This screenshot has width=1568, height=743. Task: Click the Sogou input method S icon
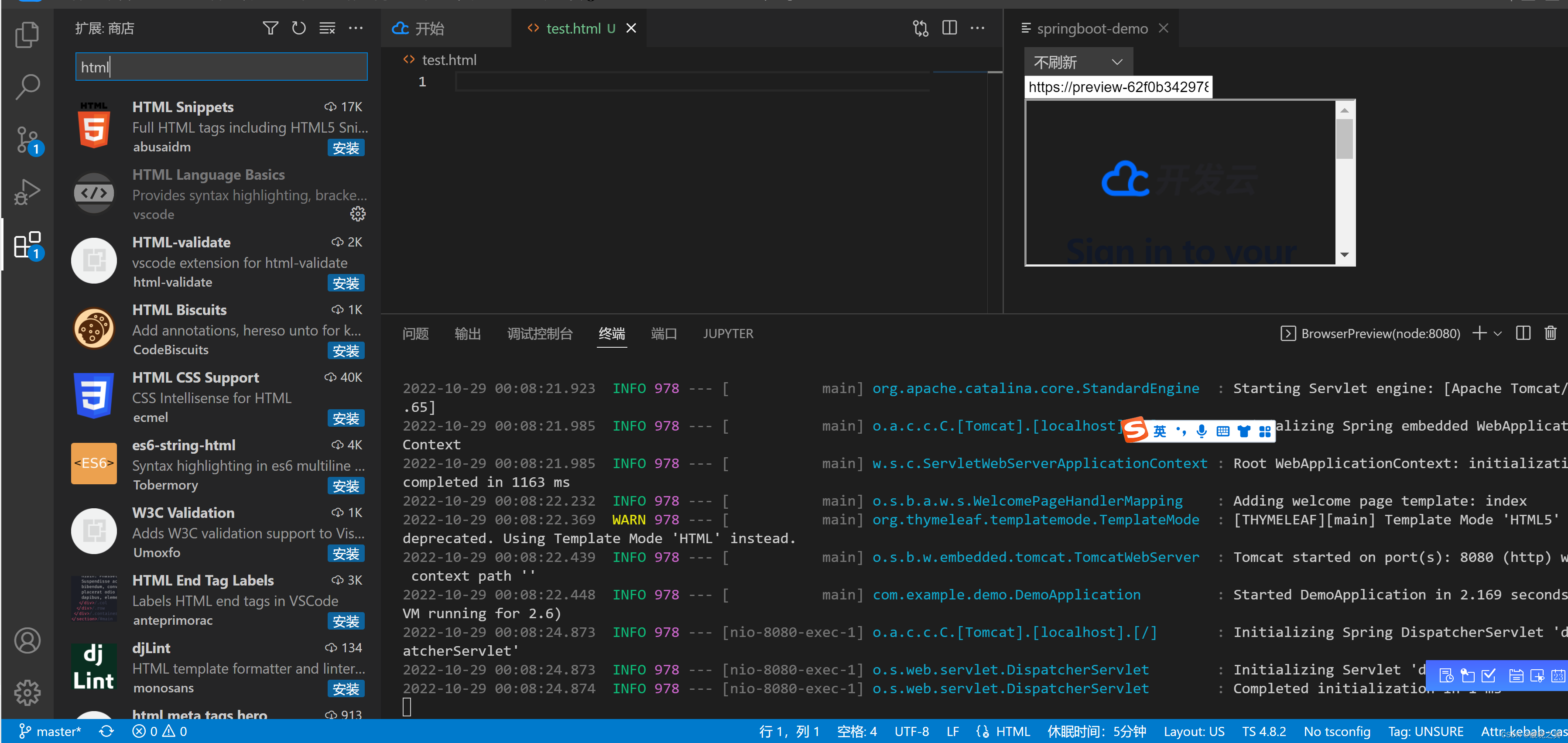tap(1135, 431)
